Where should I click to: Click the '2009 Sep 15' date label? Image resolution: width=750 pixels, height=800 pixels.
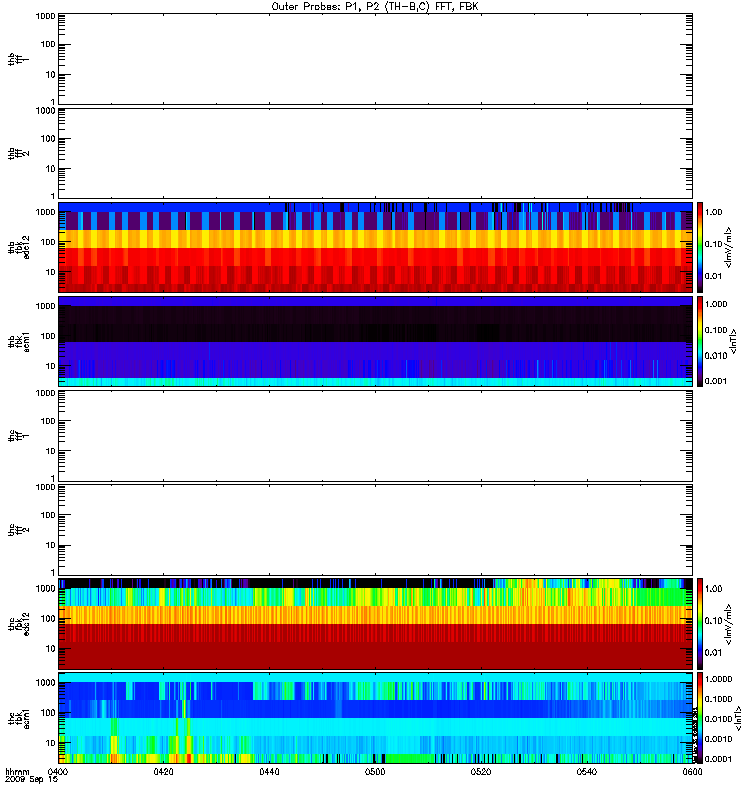click(31, 780)
